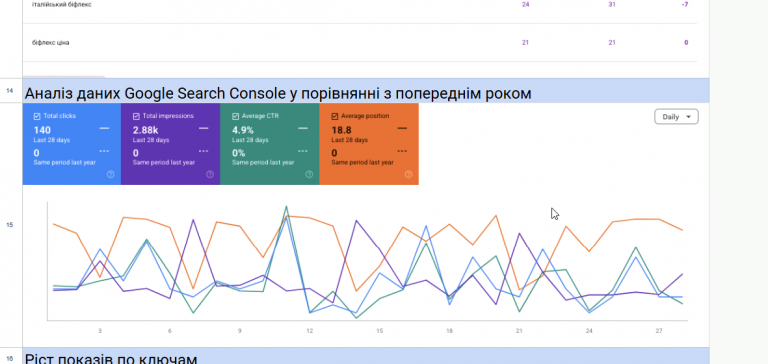Toggle the Average CTR checkbox
Screen dimensions: 768x364
pos(236,117)
